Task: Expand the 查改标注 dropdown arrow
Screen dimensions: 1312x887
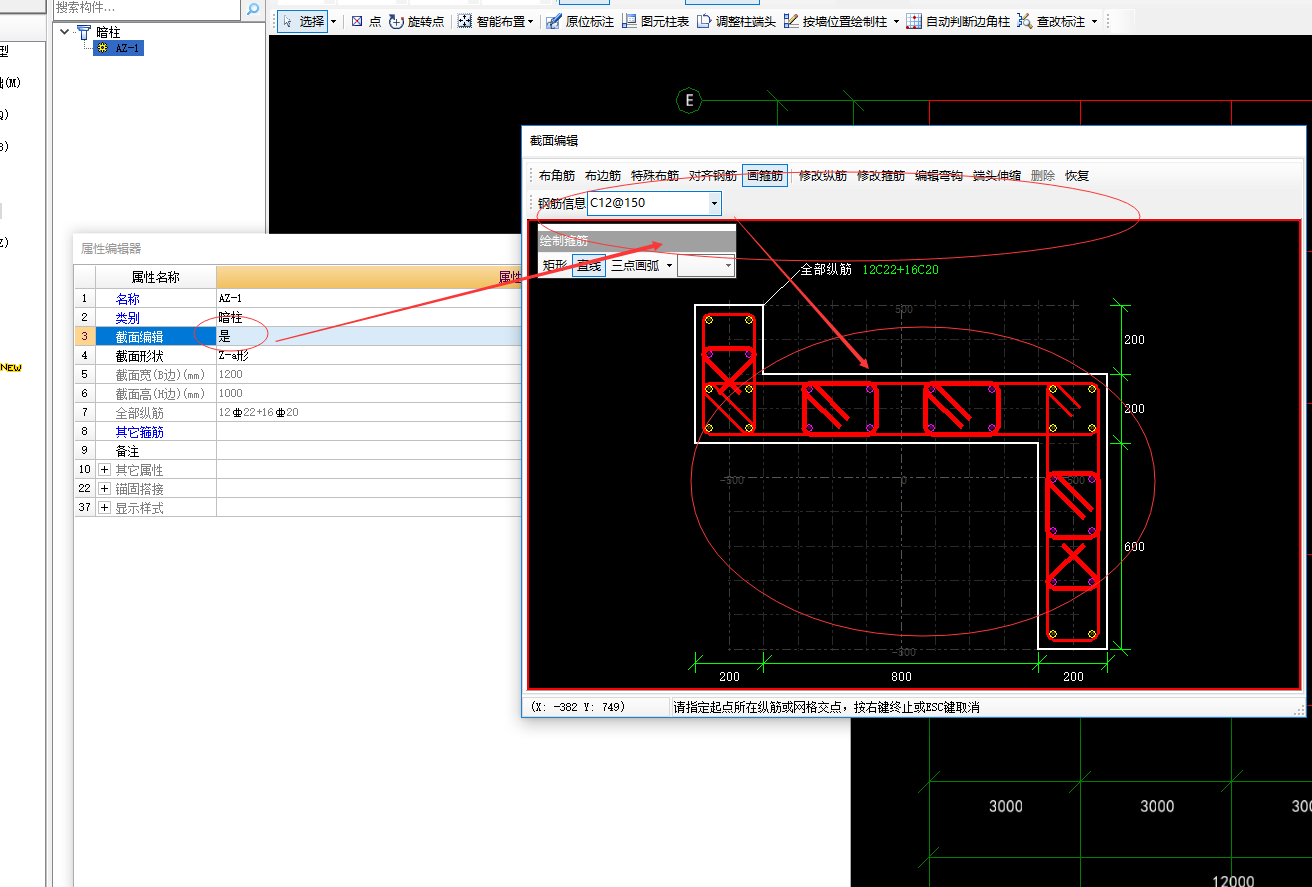Action: (x=1094, y=21)
